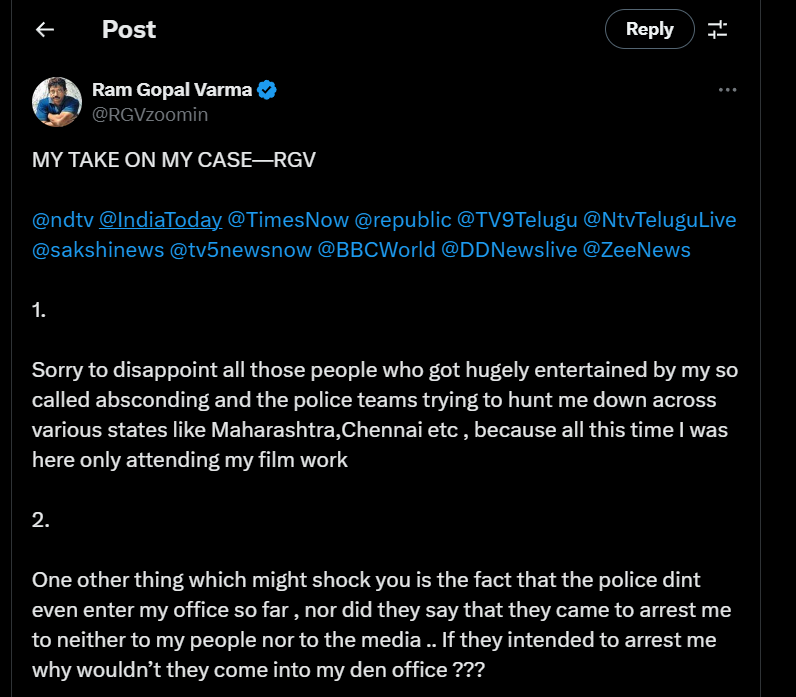The height and width of the screenshot is (697, 796).
Task: Open the three-dot more options menu
Action: tap(728, 90)
